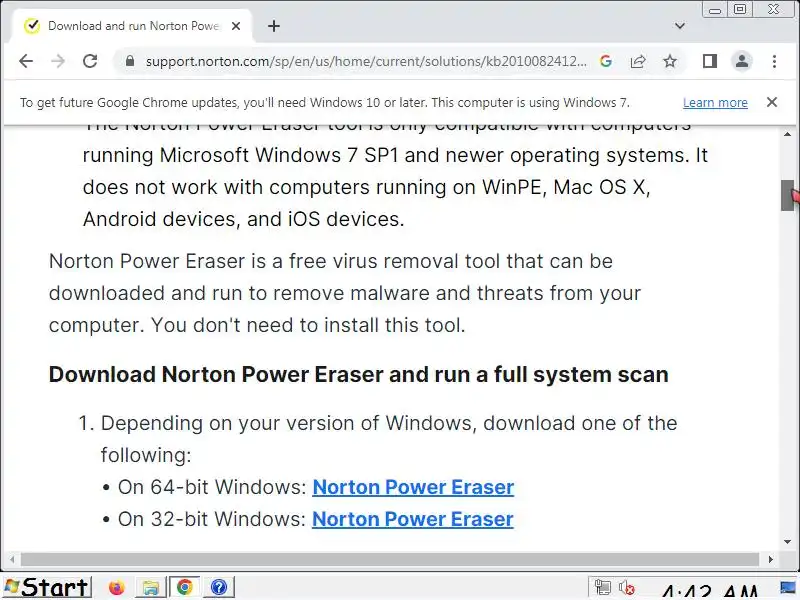Click the page scroll down arrow
The image size is (800, 600).
pyautogui.click(x=787, y=542)
